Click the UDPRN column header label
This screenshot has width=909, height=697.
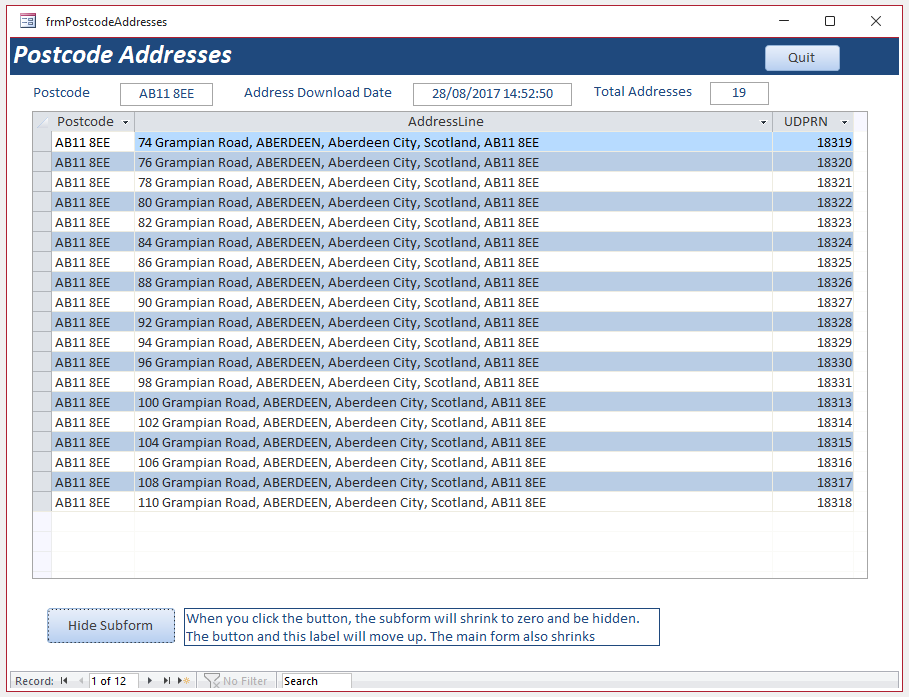point(805,122)
